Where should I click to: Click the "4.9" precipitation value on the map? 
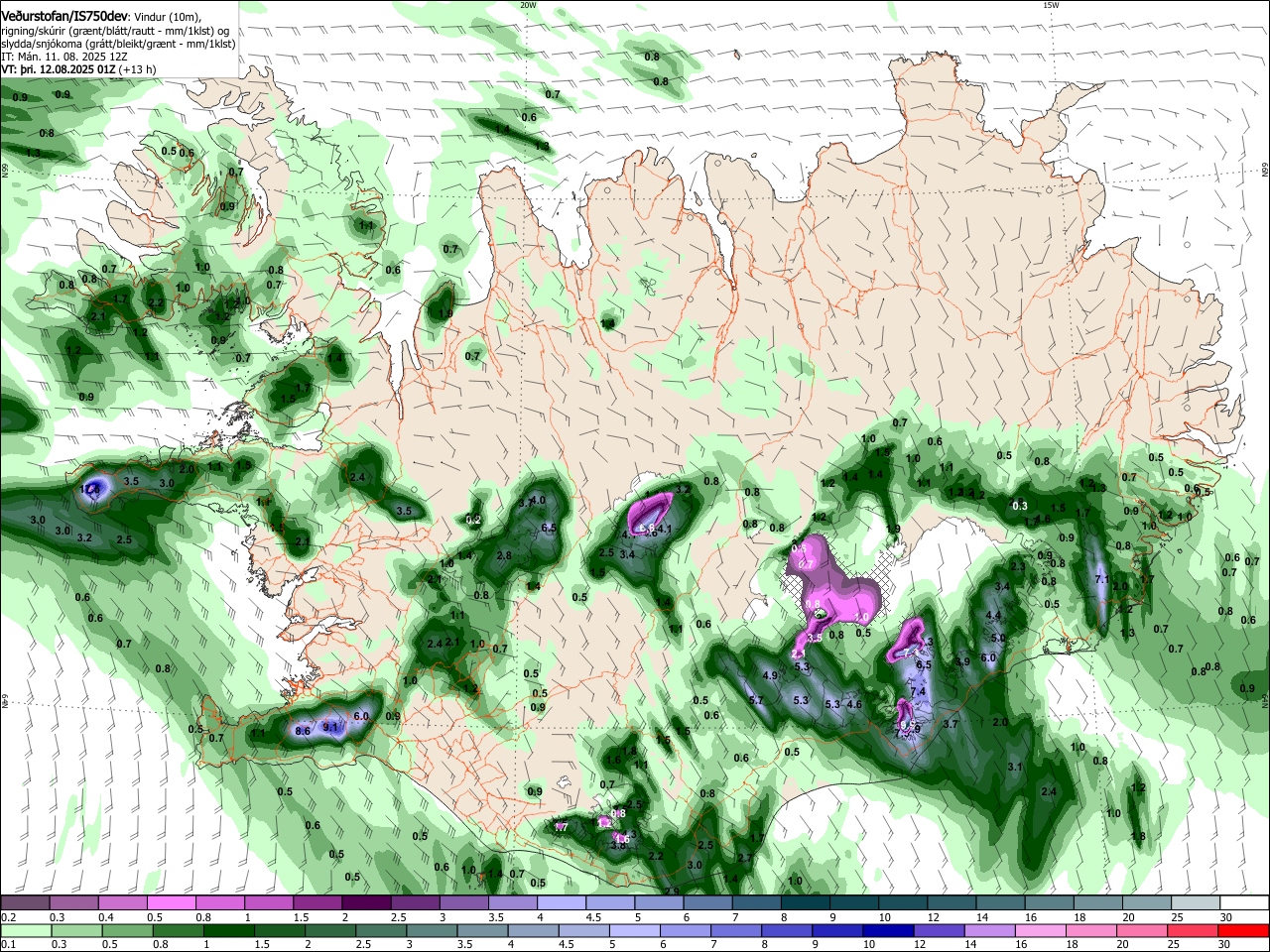coord(769,675)
